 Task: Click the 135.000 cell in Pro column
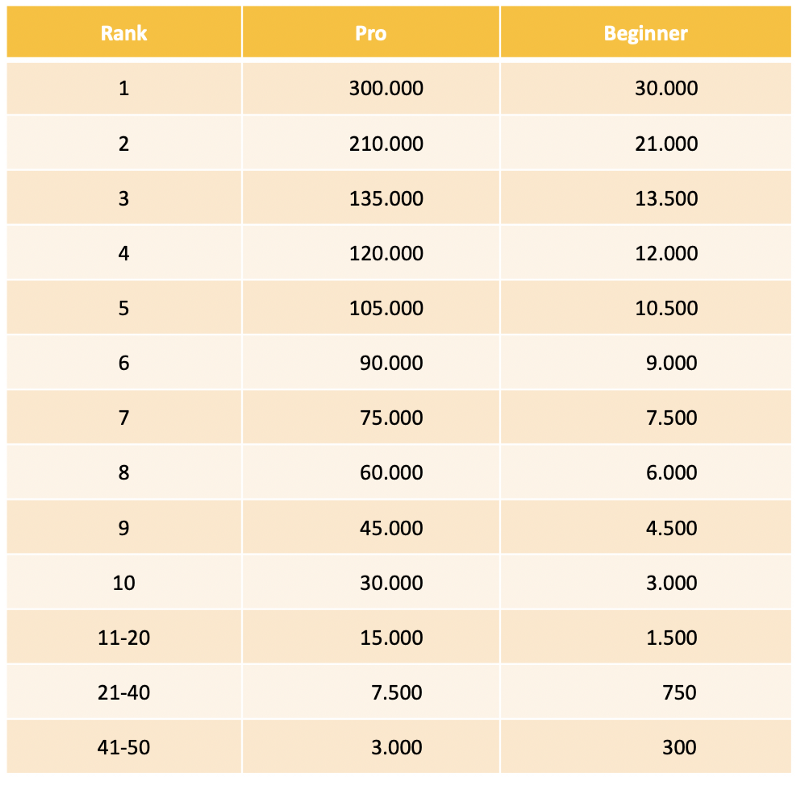tap(386, 198)
